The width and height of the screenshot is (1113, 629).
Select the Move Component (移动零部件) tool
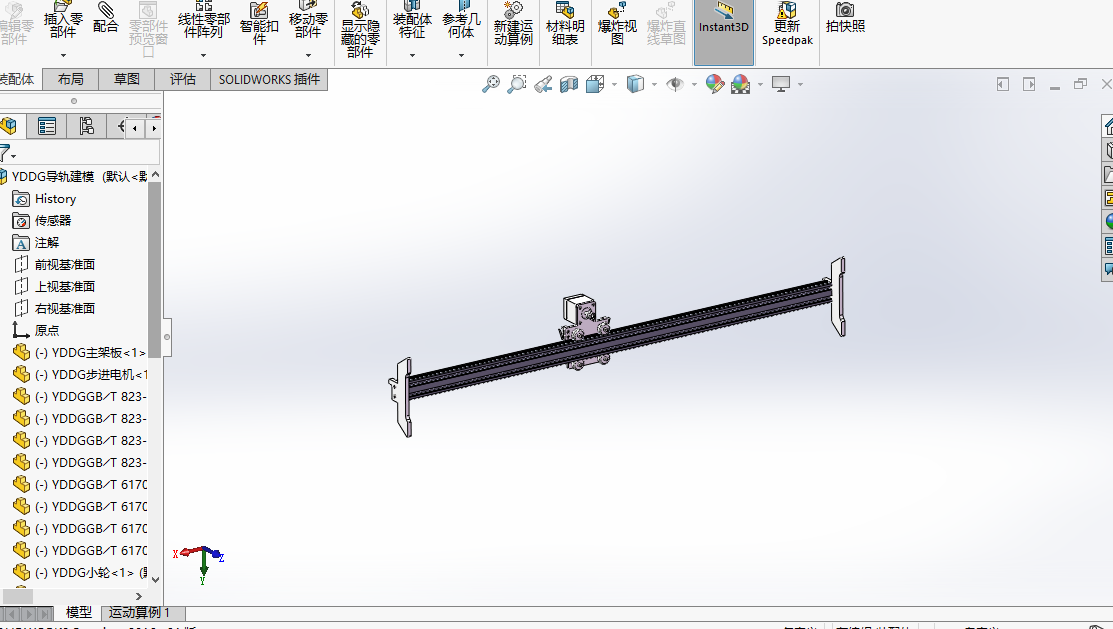point(308,21)
